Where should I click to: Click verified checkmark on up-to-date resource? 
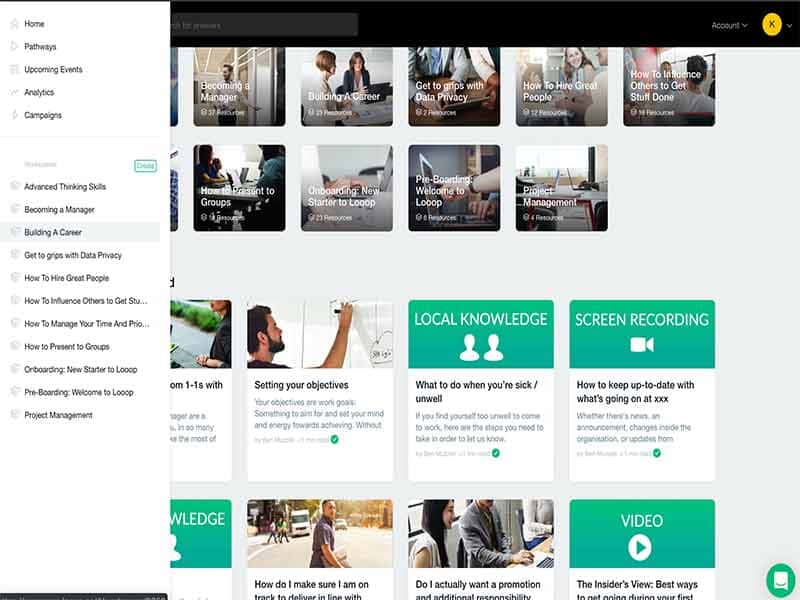[x=657, y=453]
